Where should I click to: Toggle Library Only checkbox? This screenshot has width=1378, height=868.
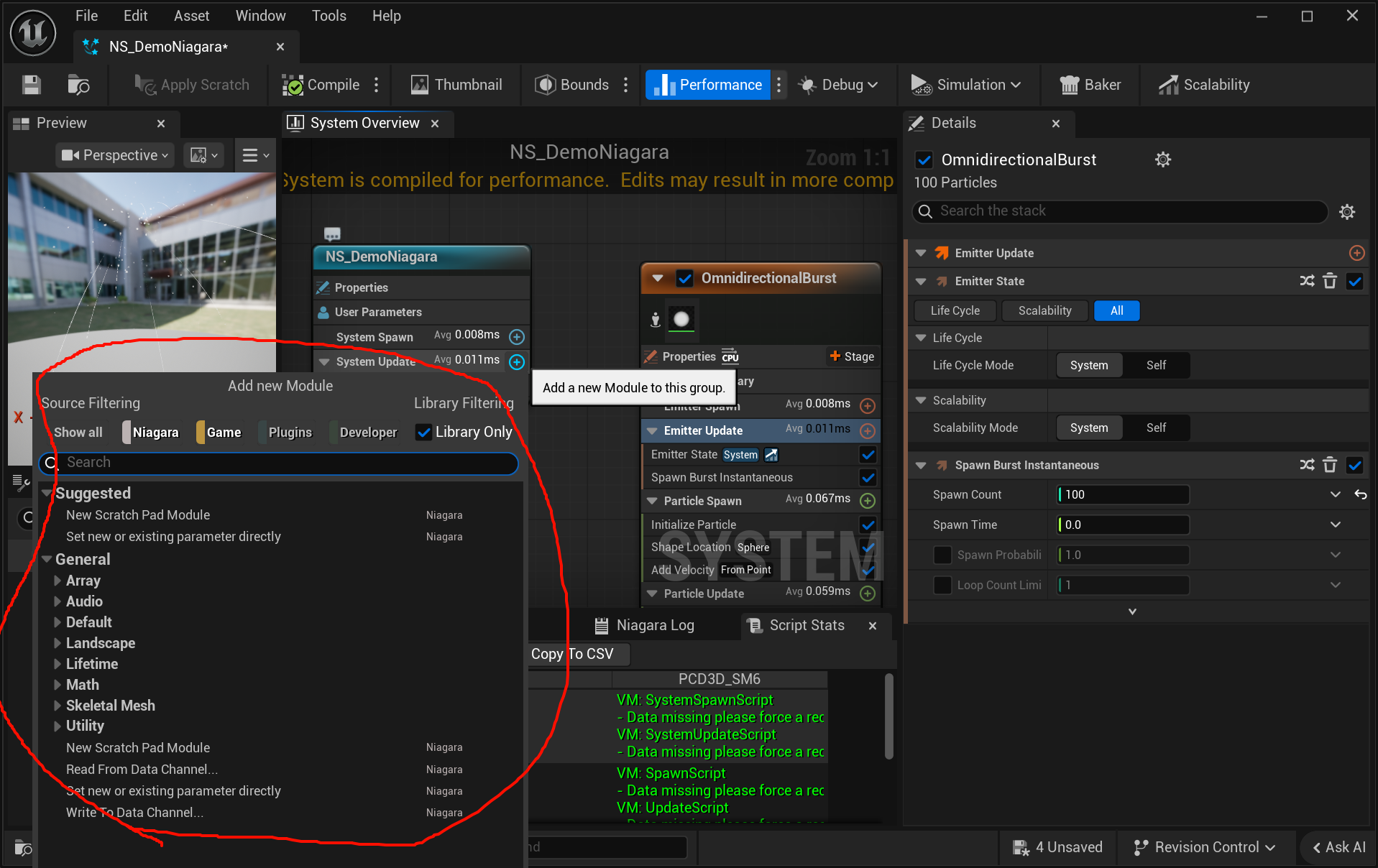[x=424, y=432]
